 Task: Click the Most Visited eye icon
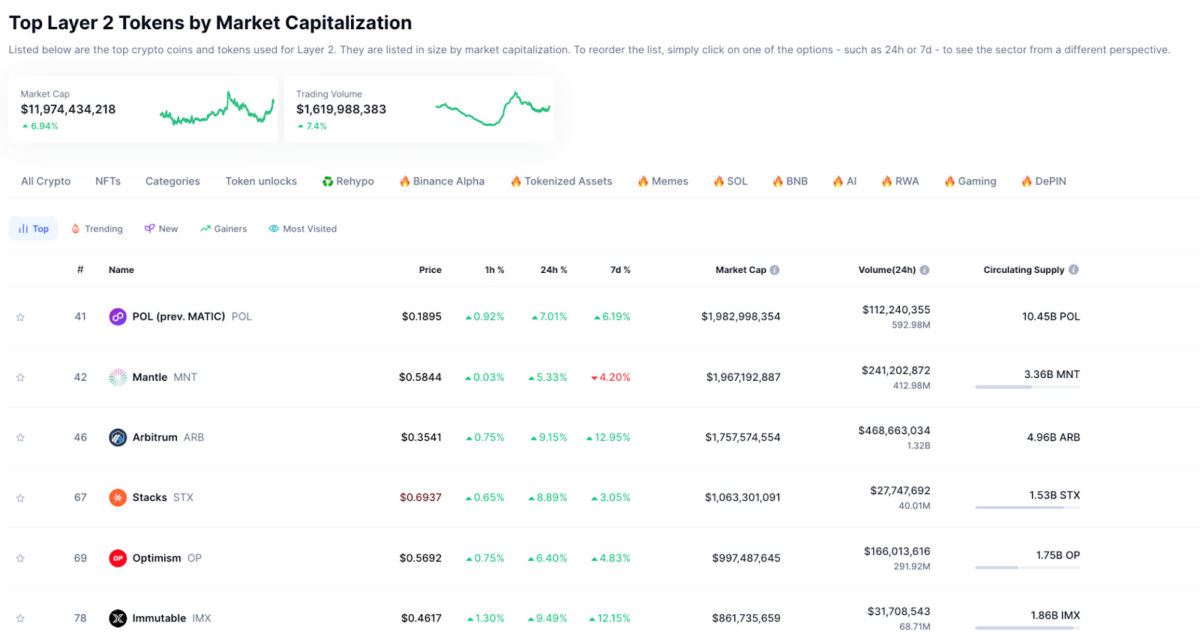click(x=273, y=229)
